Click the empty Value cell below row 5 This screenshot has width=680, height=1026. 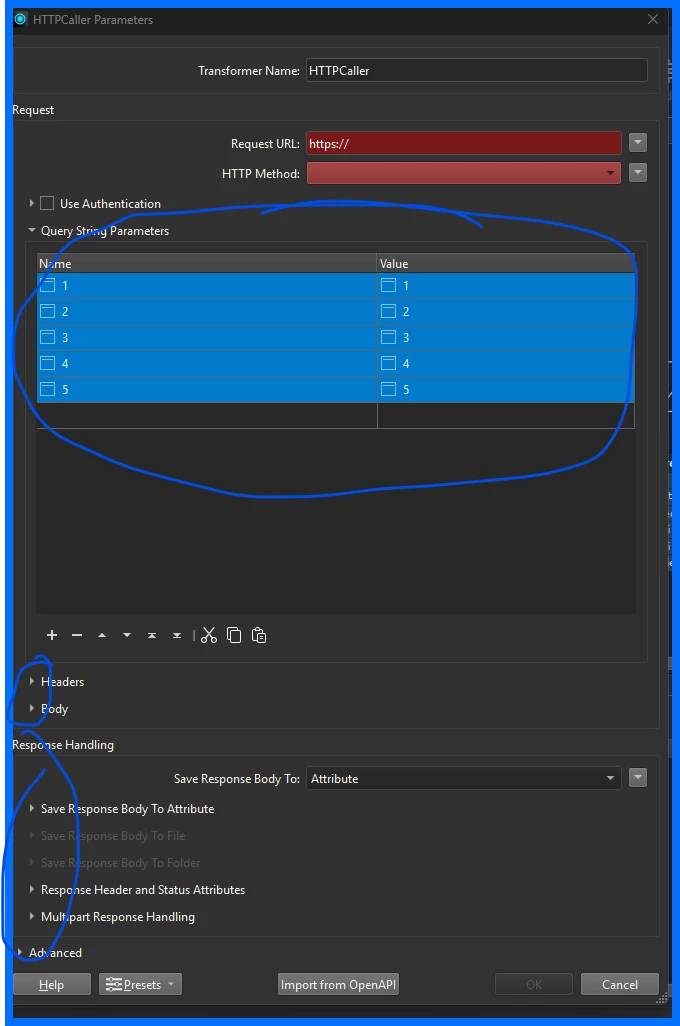[x=506, y=416]
